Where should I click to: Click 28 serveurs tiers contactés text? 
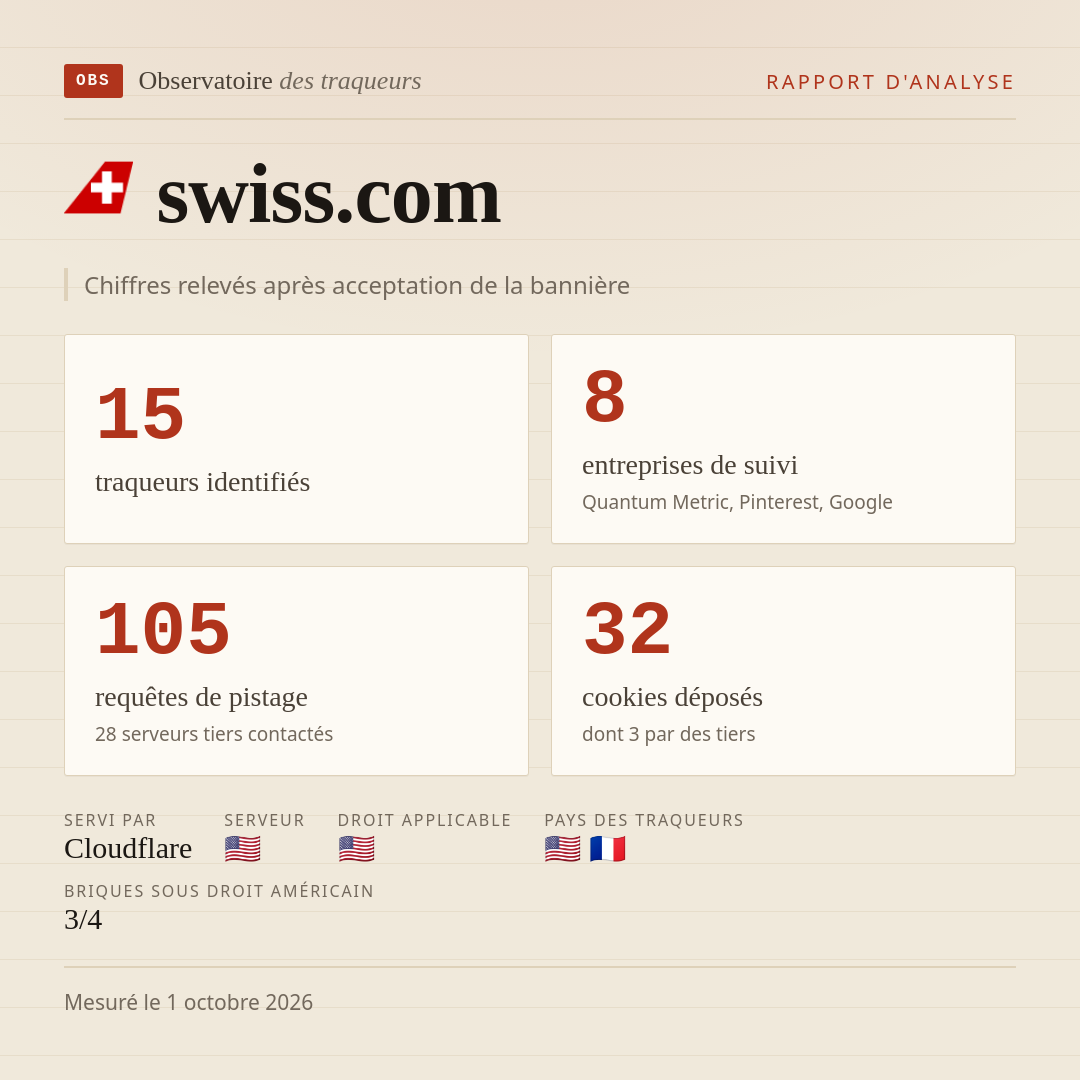point(214,734)
